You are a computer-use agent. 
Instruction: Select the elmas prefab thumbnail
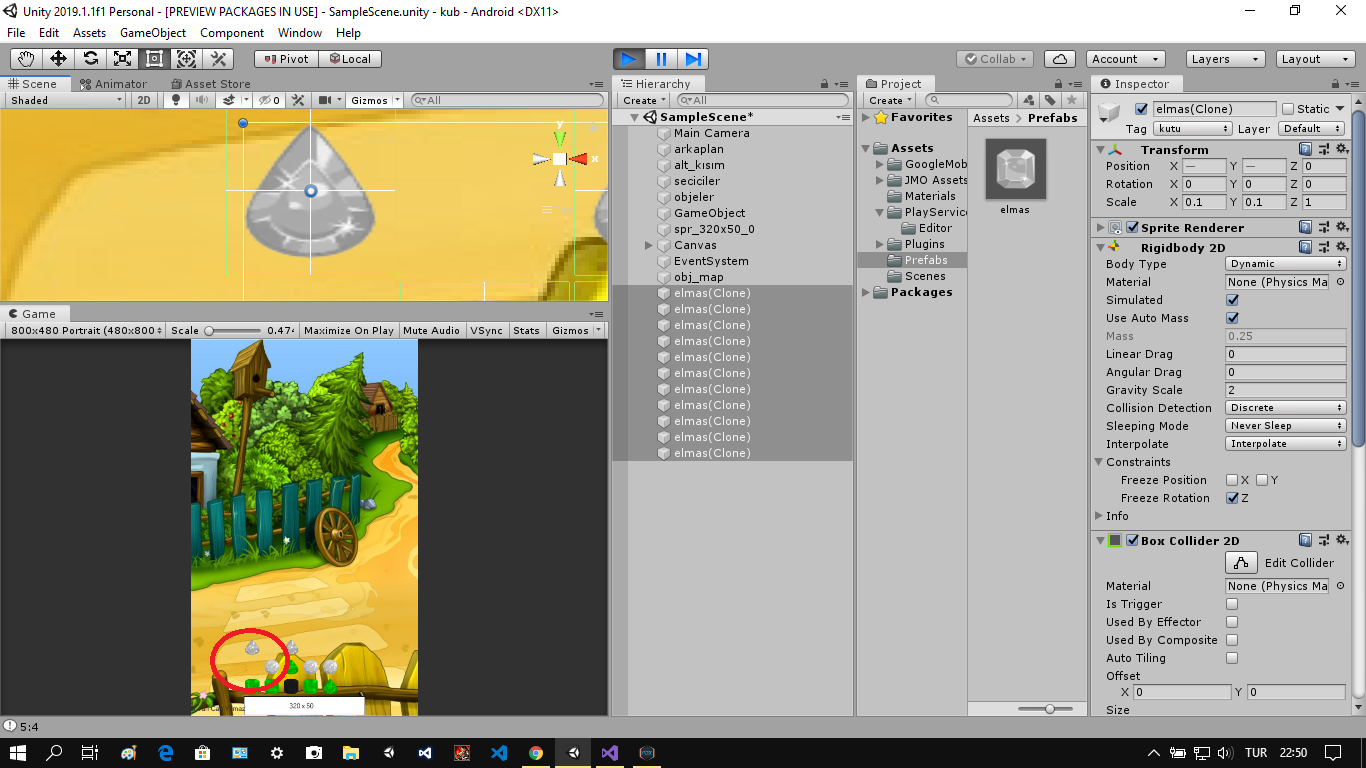[x=1015, y=170]
